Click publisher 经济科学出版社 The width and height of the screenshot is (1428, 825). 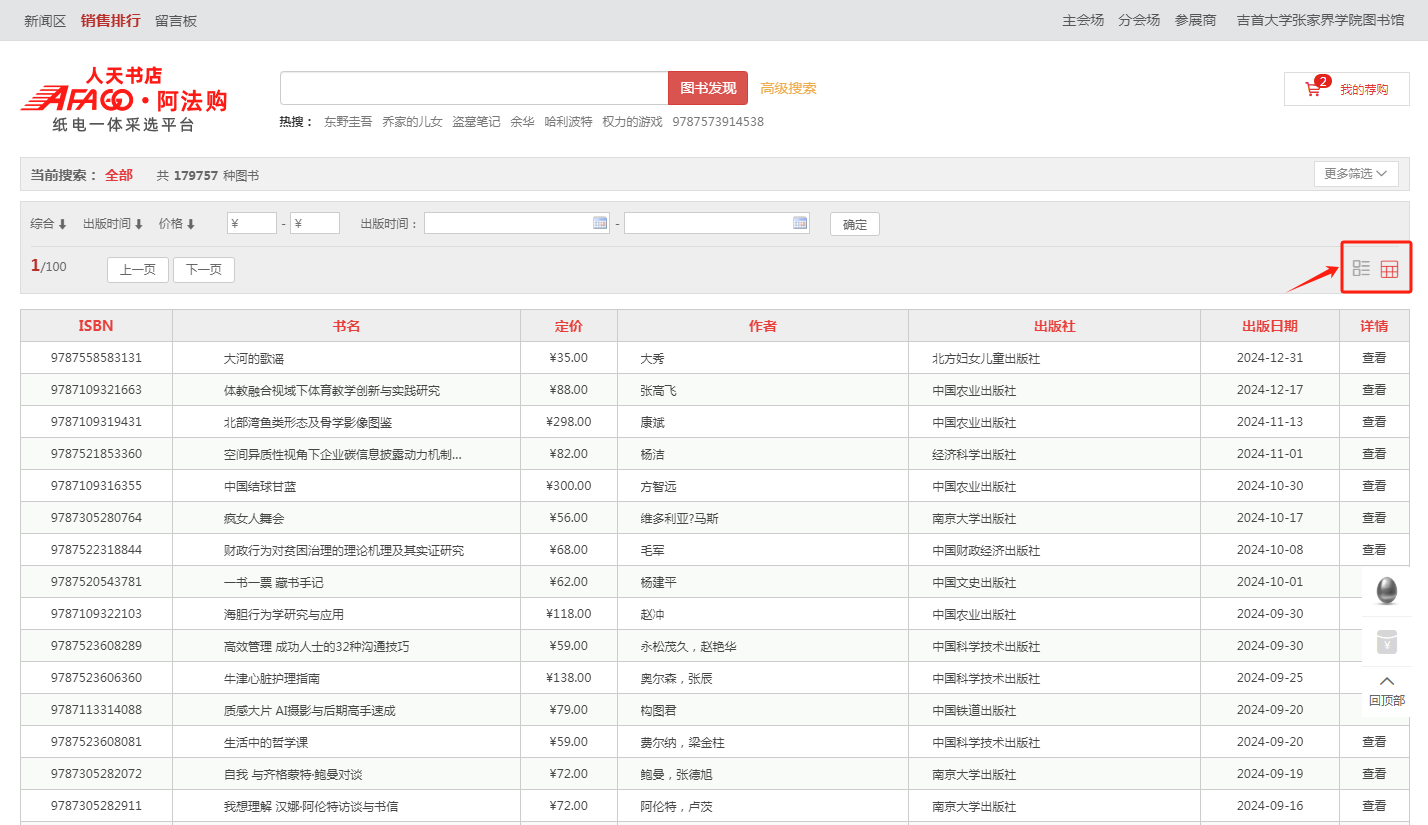[x=974, y=455]
